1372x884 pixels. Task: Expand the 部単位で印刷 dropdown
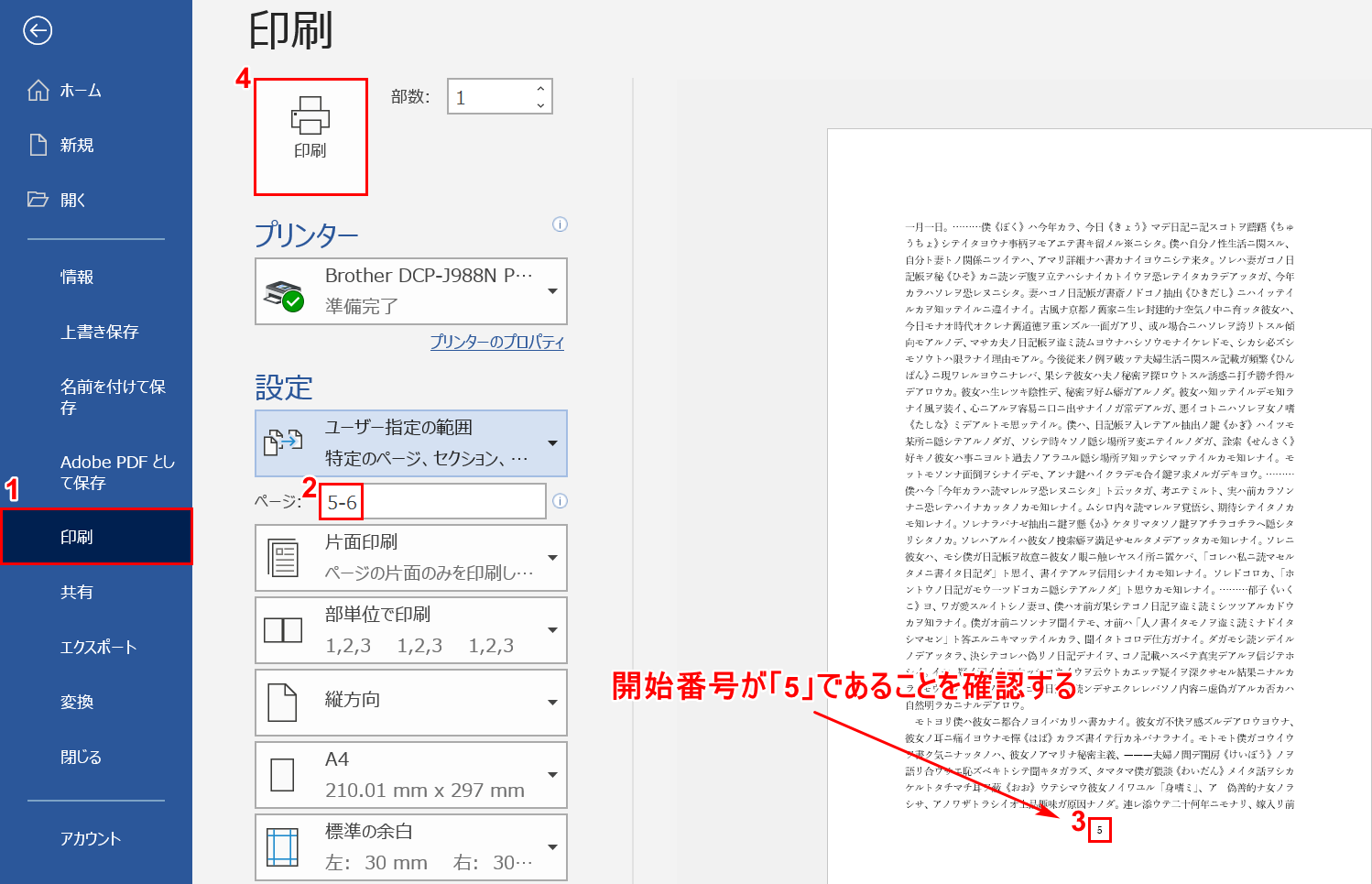coord(552,630)
